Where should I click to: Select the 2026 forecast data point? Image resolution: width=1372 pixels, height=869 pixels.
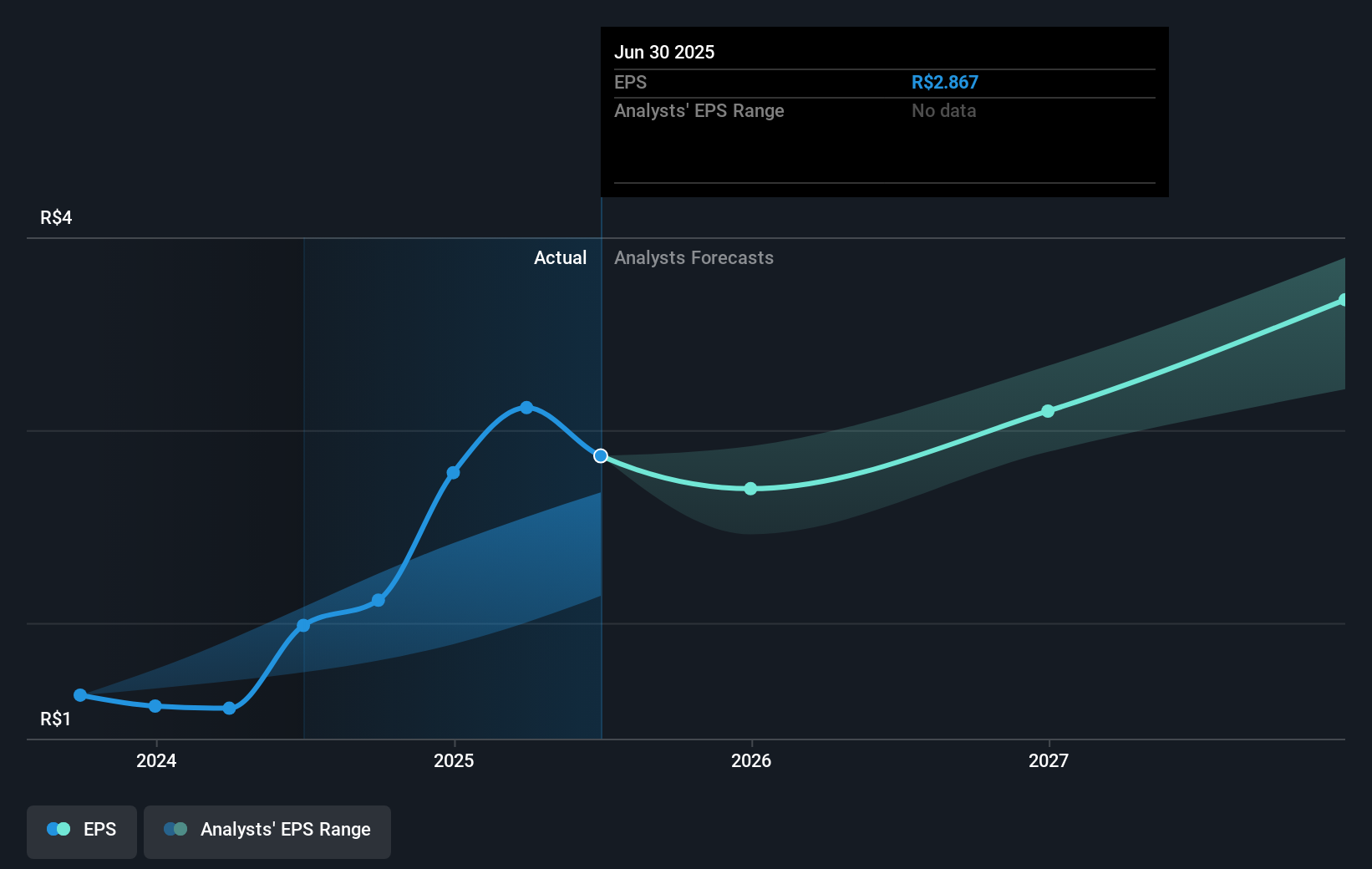(750, 489)
